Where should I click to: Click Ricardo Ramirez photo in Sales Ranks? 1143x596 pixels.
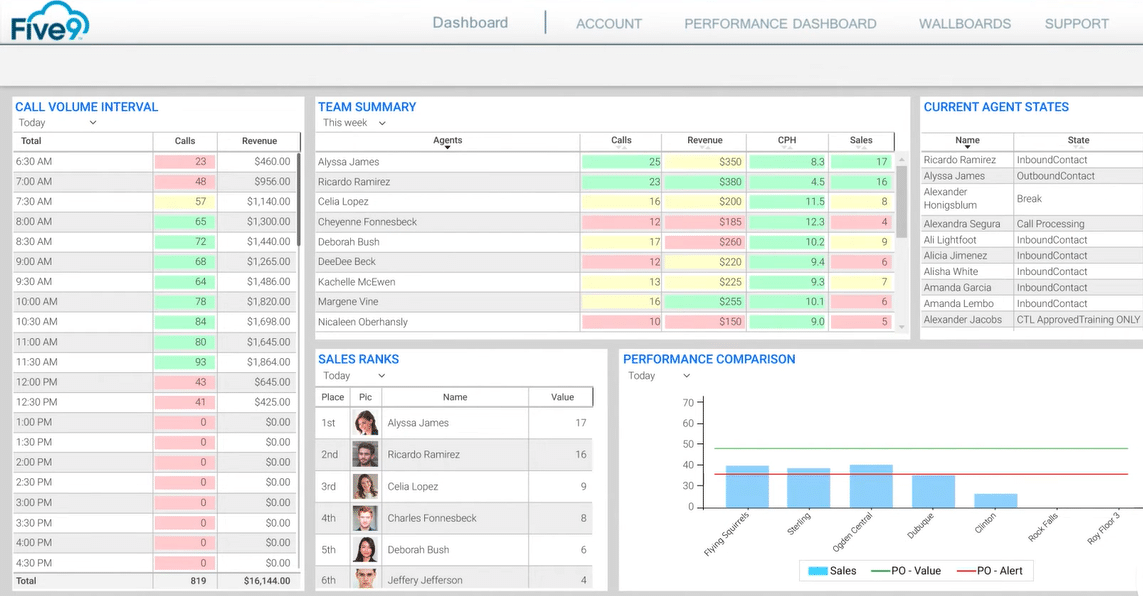[x=366, y=455]
